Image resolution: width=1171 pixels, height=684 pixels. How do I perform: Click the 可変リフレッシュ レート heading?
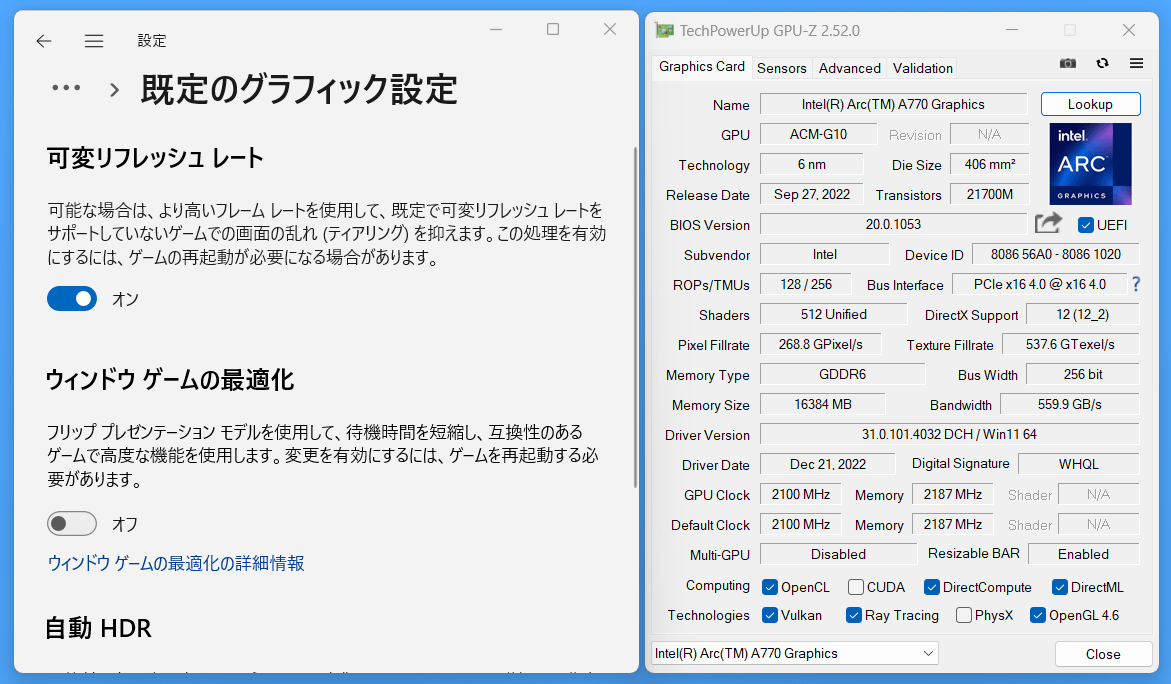(155, 158)
